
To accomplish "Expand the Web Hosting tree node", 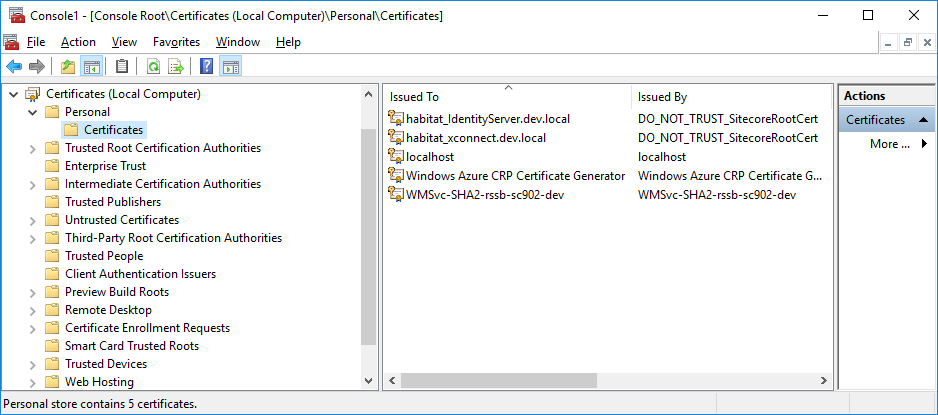I will pyautogui.click(x=32, y=382).
